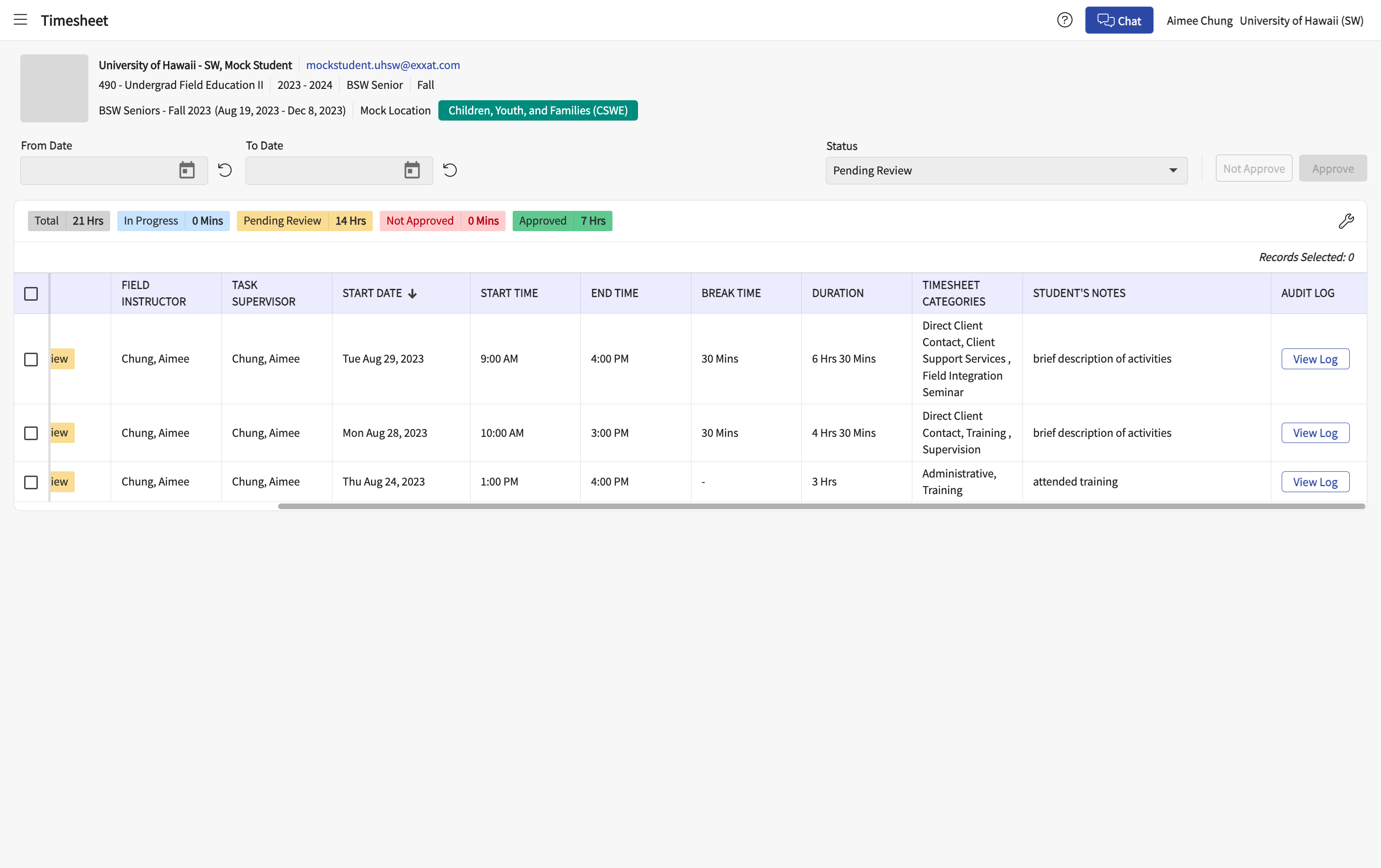The width and height of the screenshot is (1381, 868).
Task: Check the Thu Aug 24, 2023 row
Action: click(x=31, y=482)
